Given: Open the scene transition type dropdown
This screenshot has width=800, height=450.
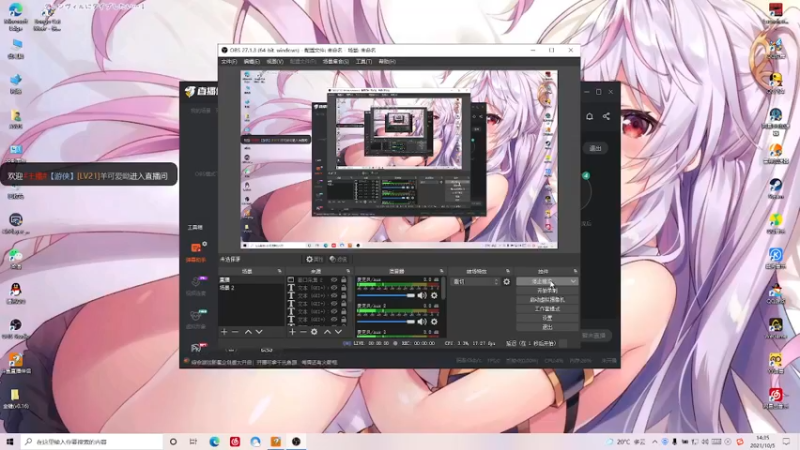Looking at the screenshot, I should coord(474,282).
